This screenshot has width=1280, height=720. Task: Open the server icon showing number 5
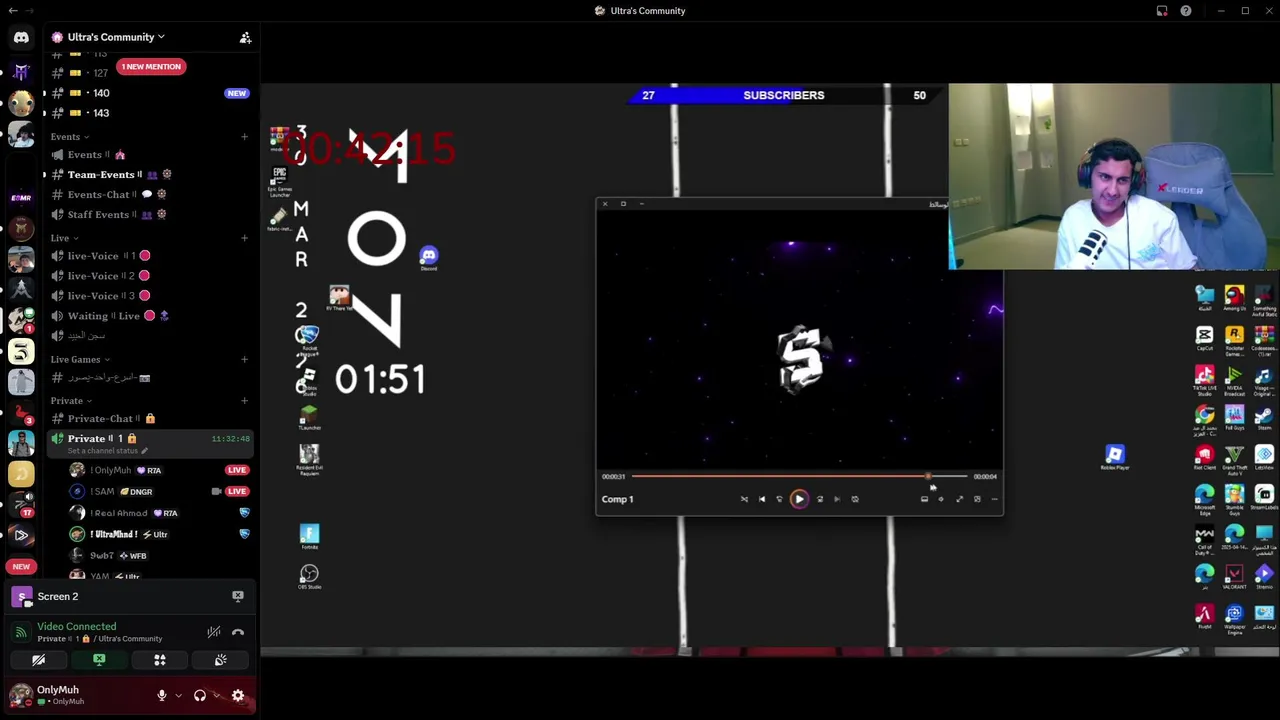[x=21, y=351]
